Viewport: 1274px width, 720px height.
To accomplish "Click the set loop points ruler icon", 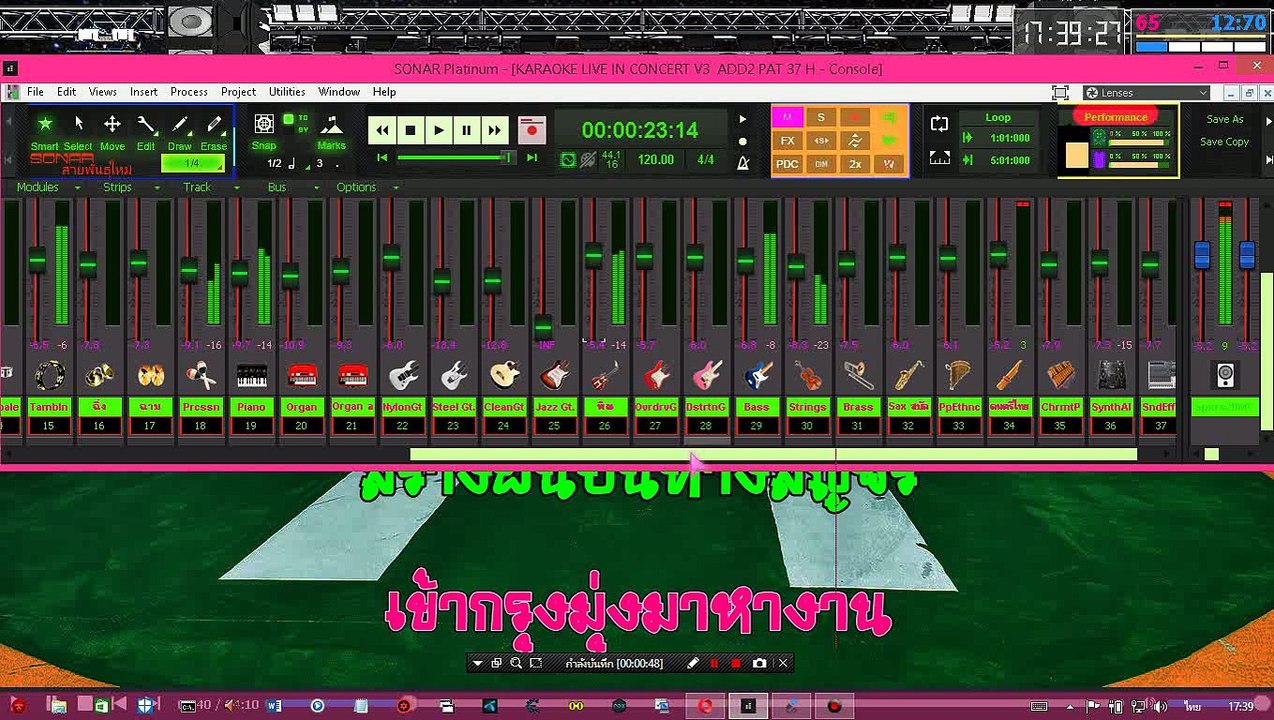I will point(940,158).
